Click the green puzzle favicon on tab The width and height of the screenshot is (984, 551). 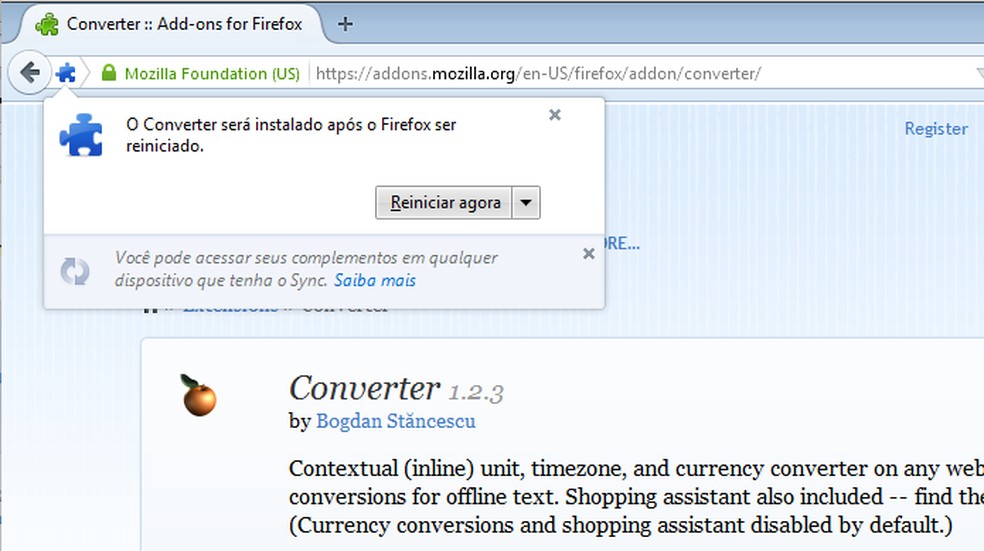click(47, 24)
